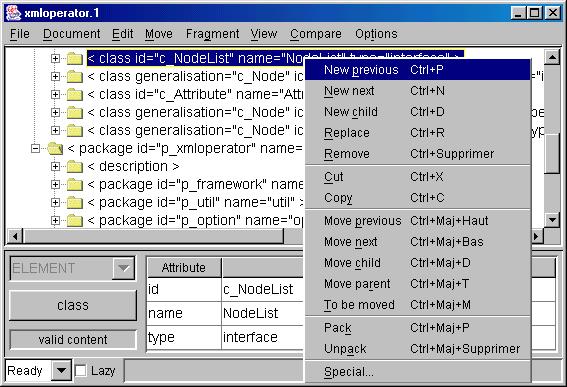
Task: Choose Unpack from the context menu
Action: [418, 349]
